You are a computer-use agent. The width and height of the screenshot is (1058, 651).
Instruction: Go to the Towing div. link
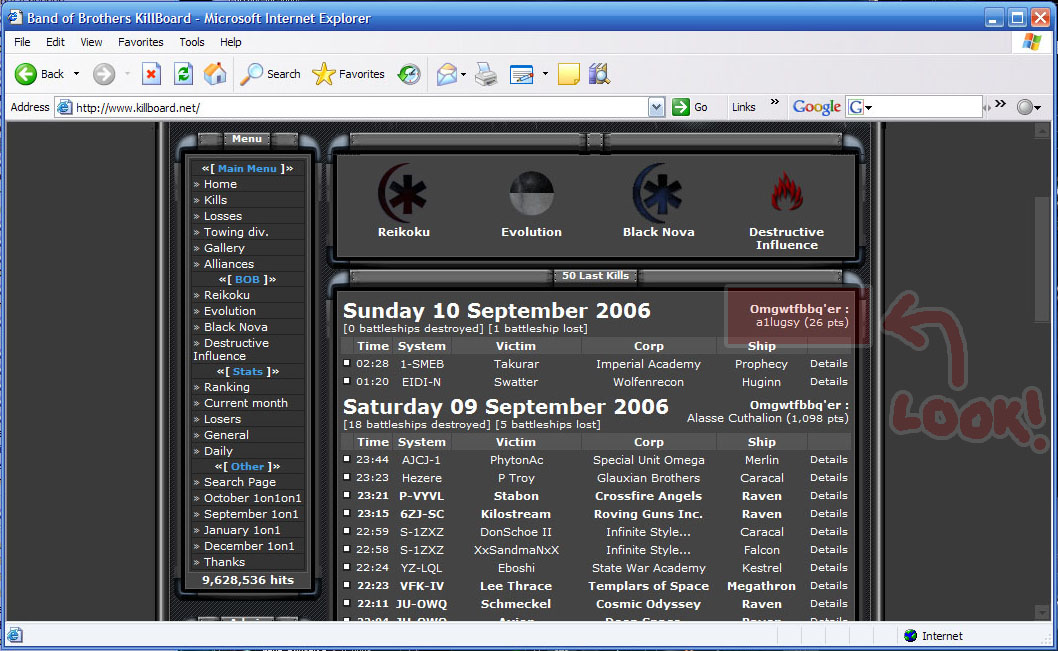236,232
